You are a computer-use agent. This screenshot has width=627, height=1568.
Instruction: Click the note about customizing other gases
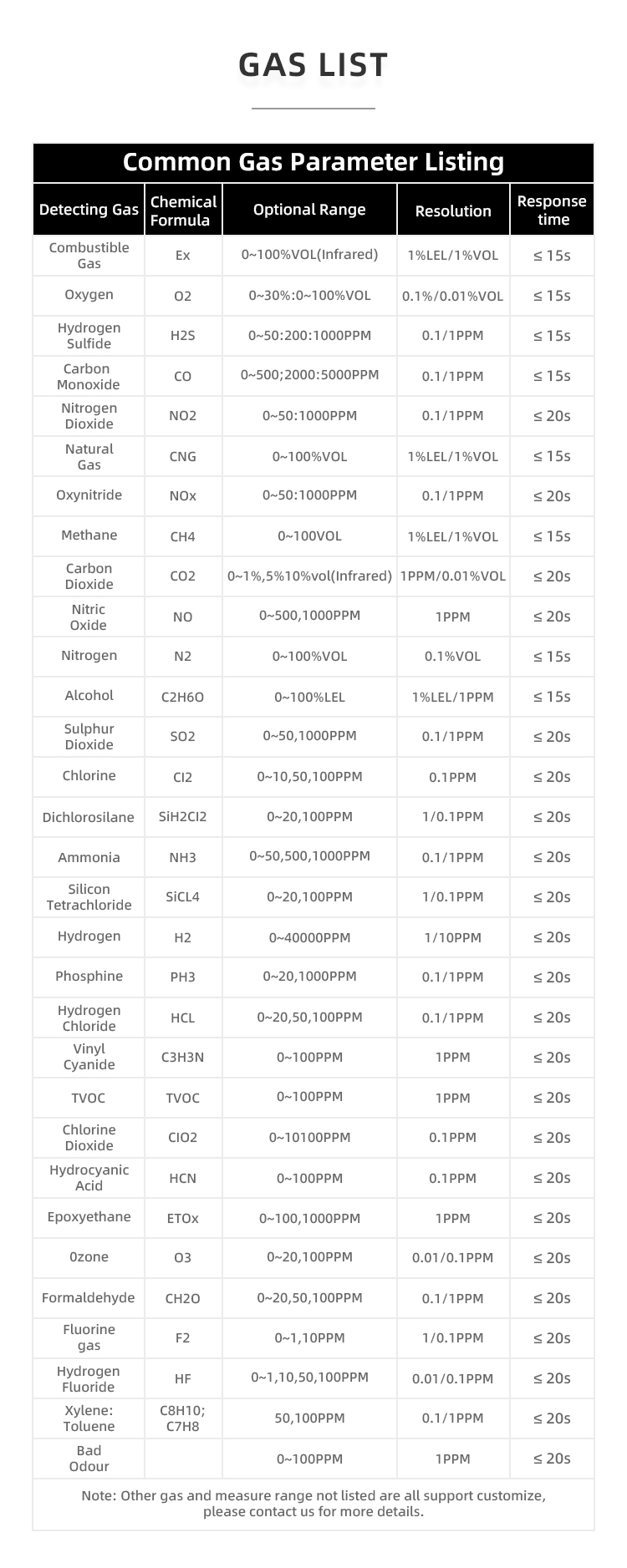coord(313,1503)
